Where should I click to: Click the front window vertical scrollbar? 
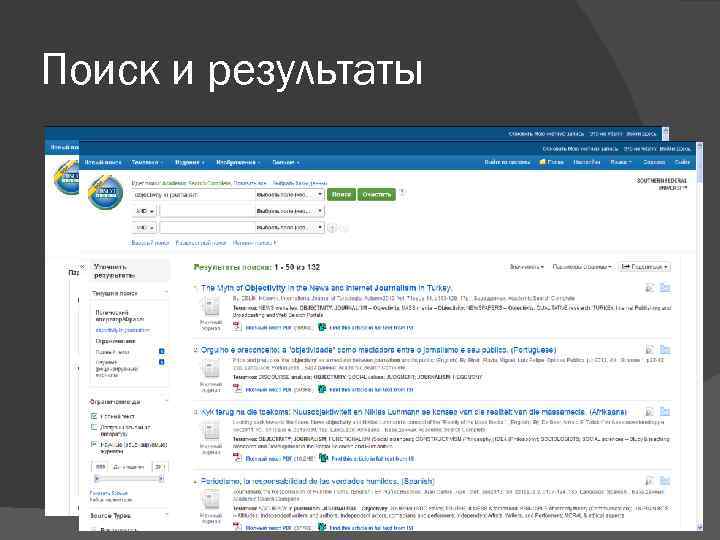pyautogui.click(x=699, y=337)
